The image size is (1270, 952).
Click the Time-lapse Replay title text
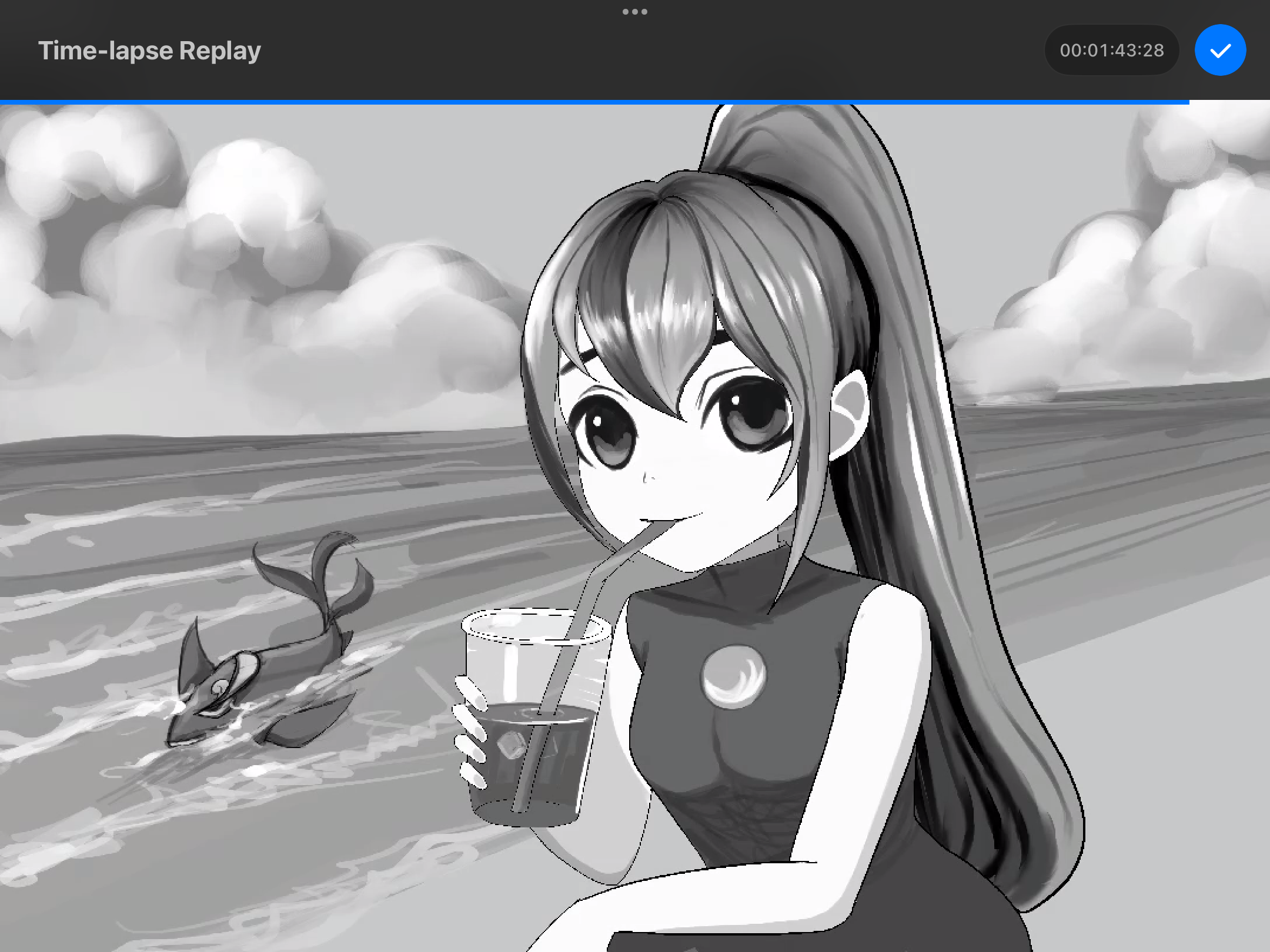(x=149, y=51)
